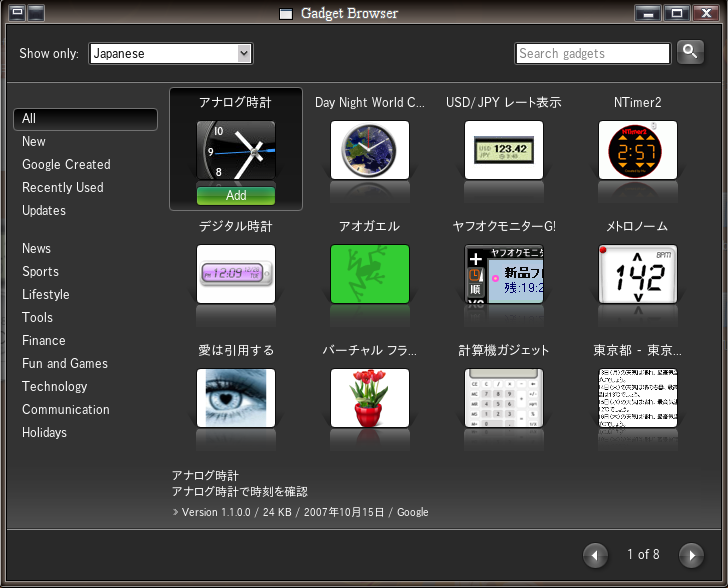Click the デジタル時計 title text
Image resolution: width=728 pixels, height=588 pixels.
[x=236, y=227]
